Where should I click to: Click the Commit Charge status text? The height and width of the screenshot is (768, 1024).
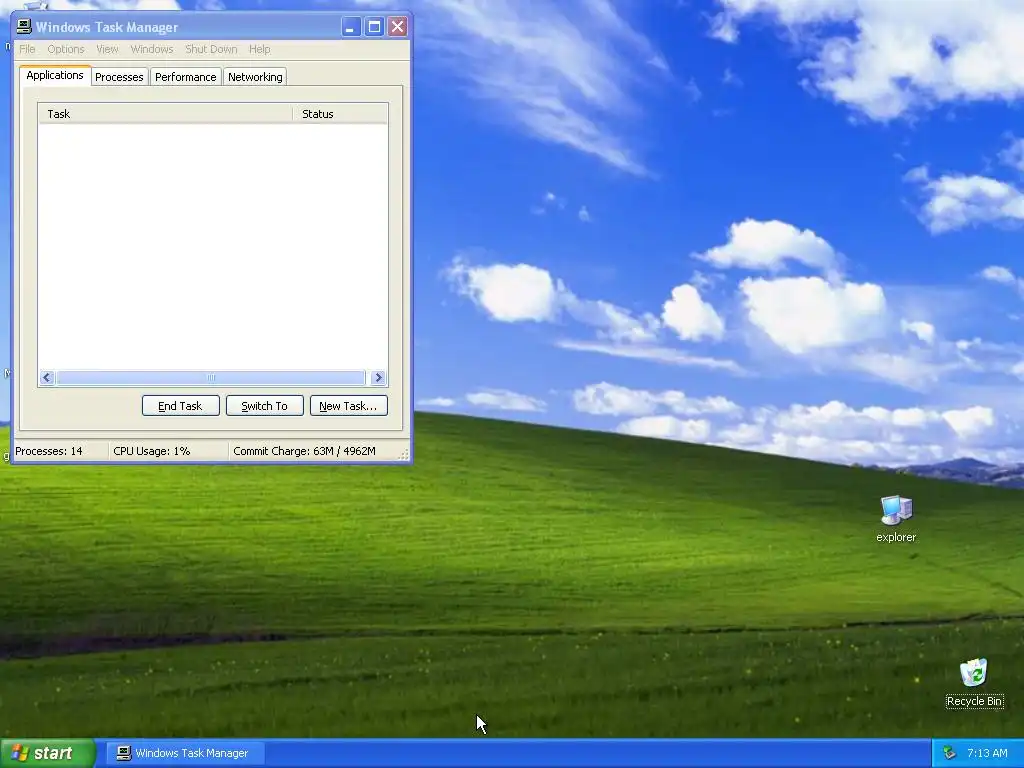tap(304, 451)
